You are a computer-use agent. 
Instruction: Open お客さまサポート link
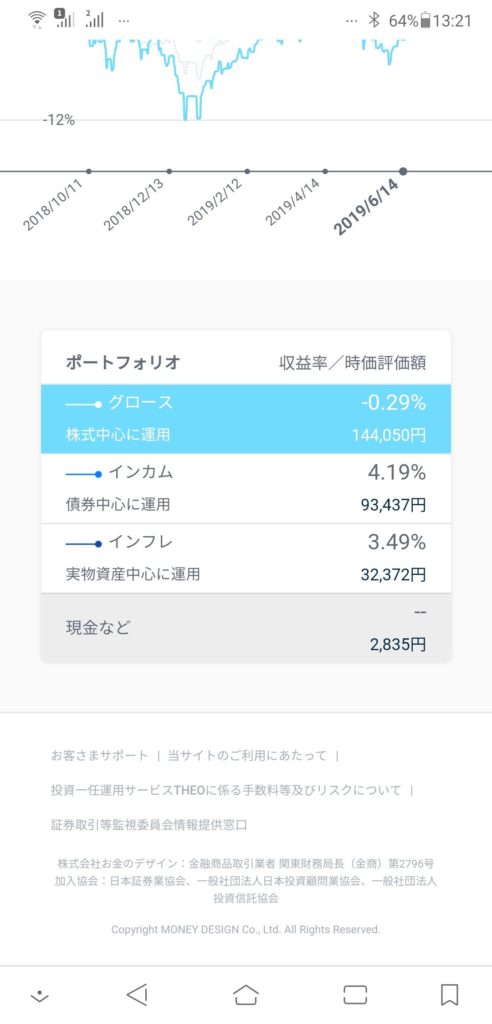[x=99, y=756]
